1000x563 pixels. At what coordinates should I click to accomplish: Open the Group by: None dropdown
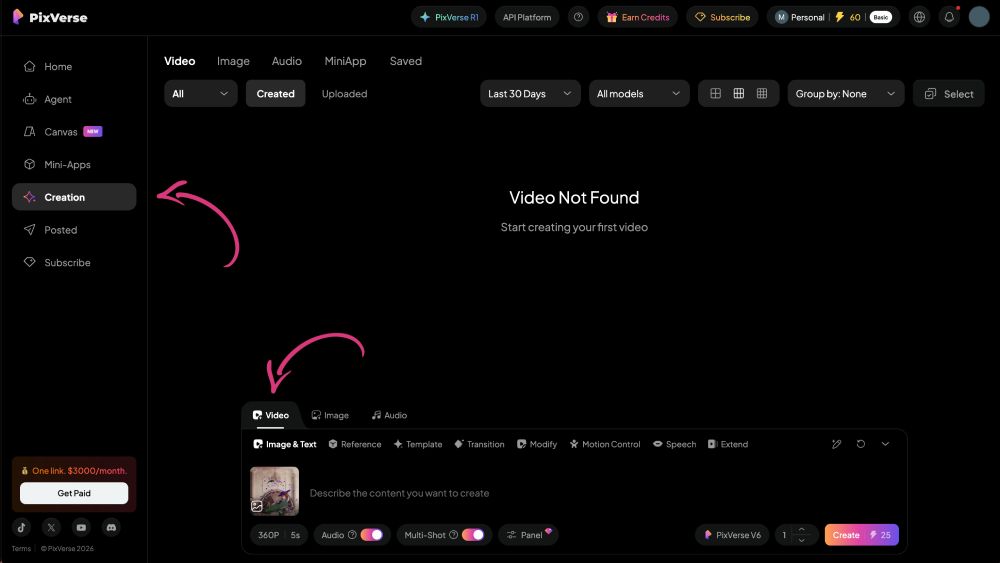tap(846, 94)
